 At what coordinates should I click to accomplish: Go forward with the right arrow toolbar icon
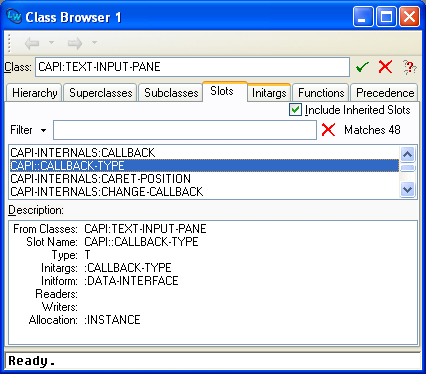(75, 43)
